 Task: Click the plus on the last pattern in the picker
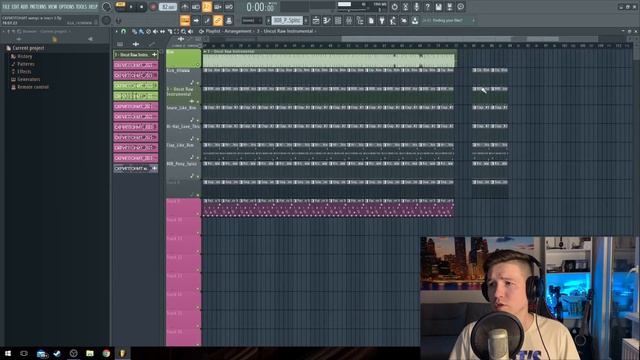[154, 168]
